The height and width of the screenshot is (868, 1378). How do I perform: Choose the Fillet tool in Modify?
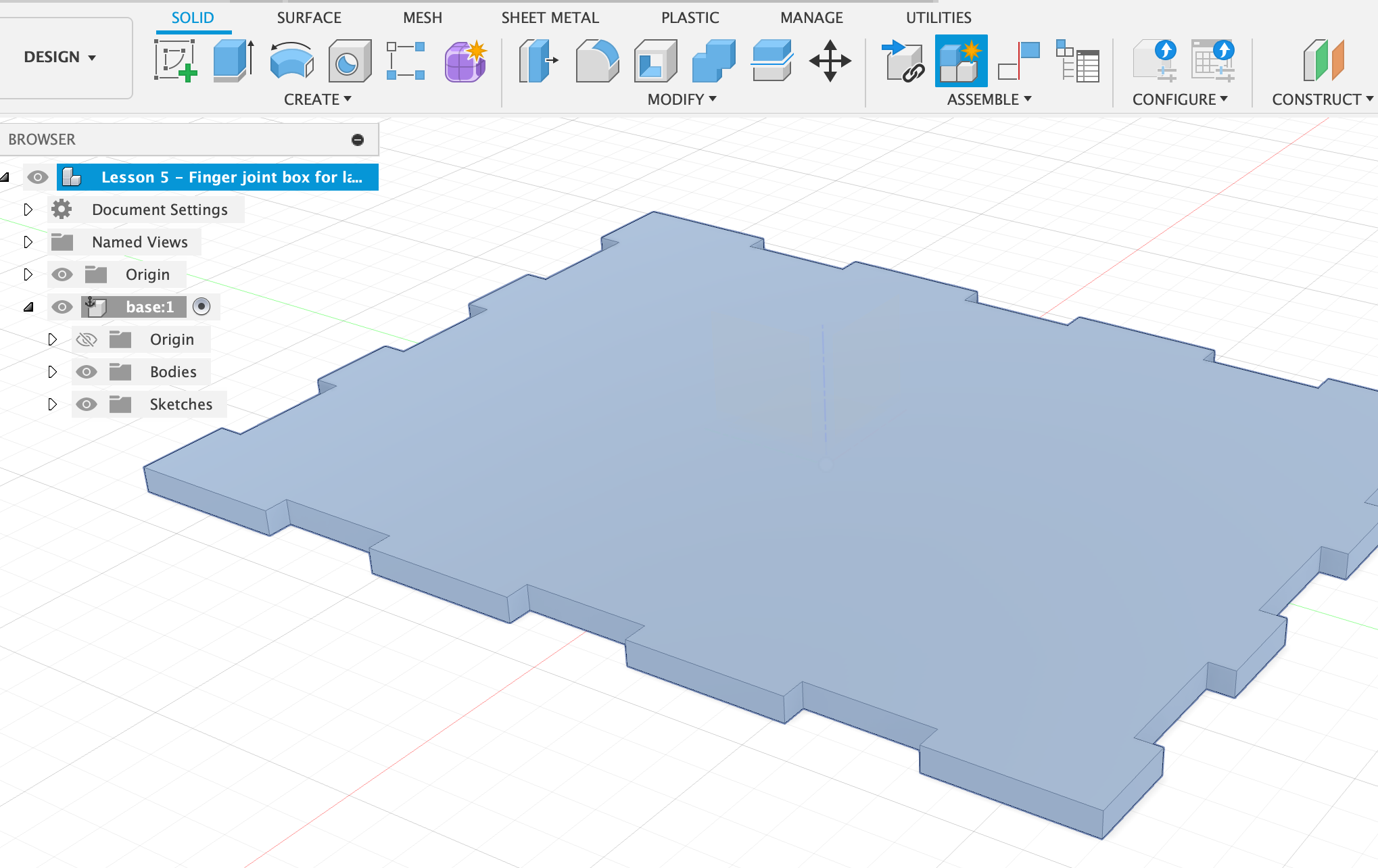click(x=596, y=61)
